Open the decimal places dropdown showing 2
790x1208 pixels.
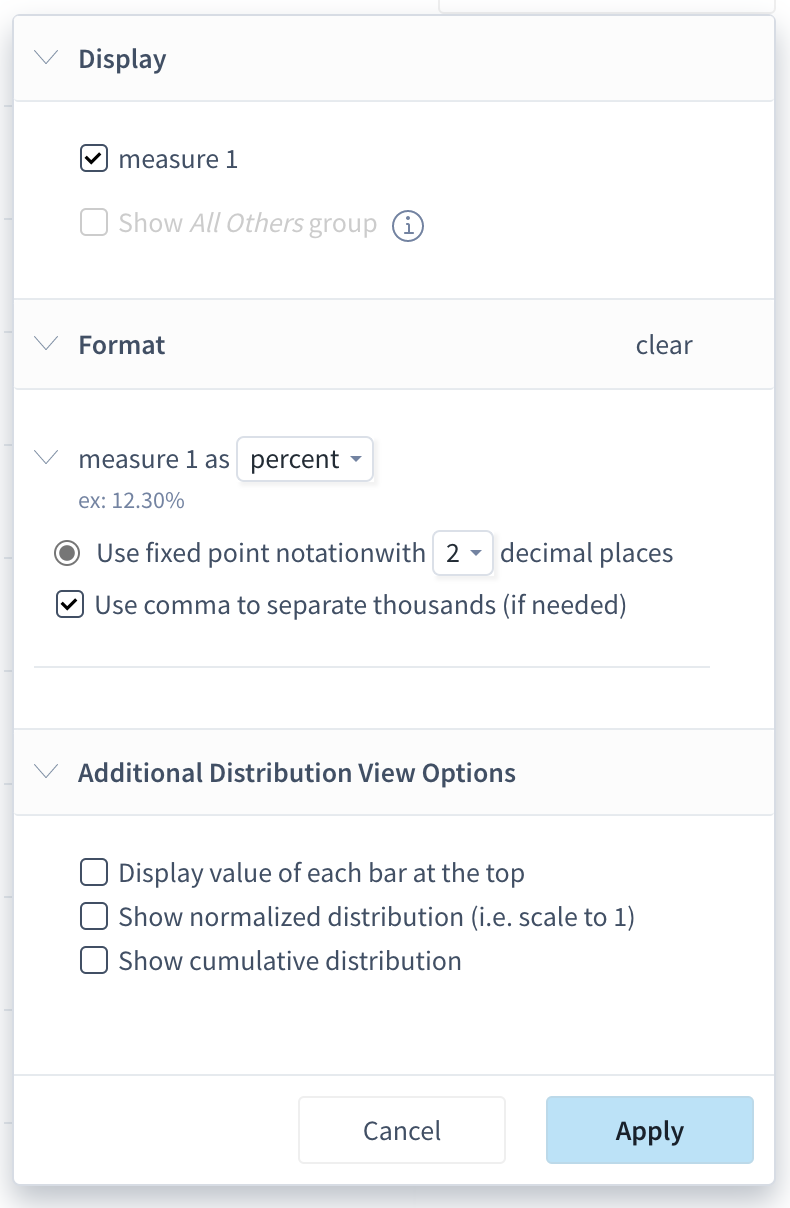[x=463, y=553]
